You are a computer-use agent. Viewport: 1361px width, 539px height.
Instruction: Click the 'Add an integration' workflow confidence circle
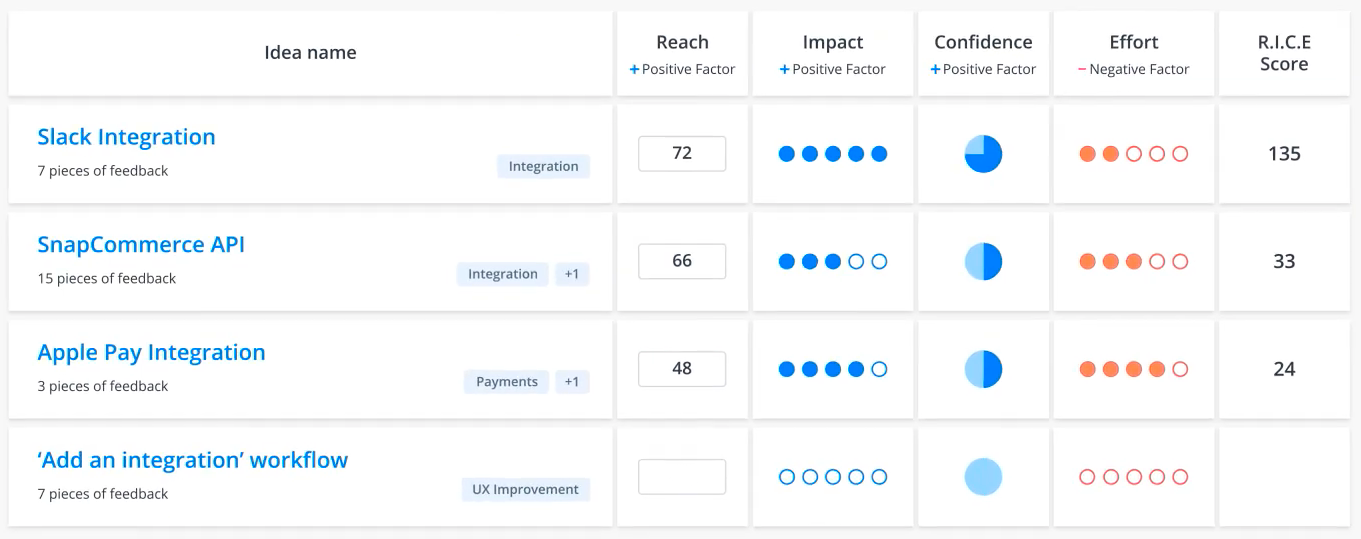[x=983, y=477]
